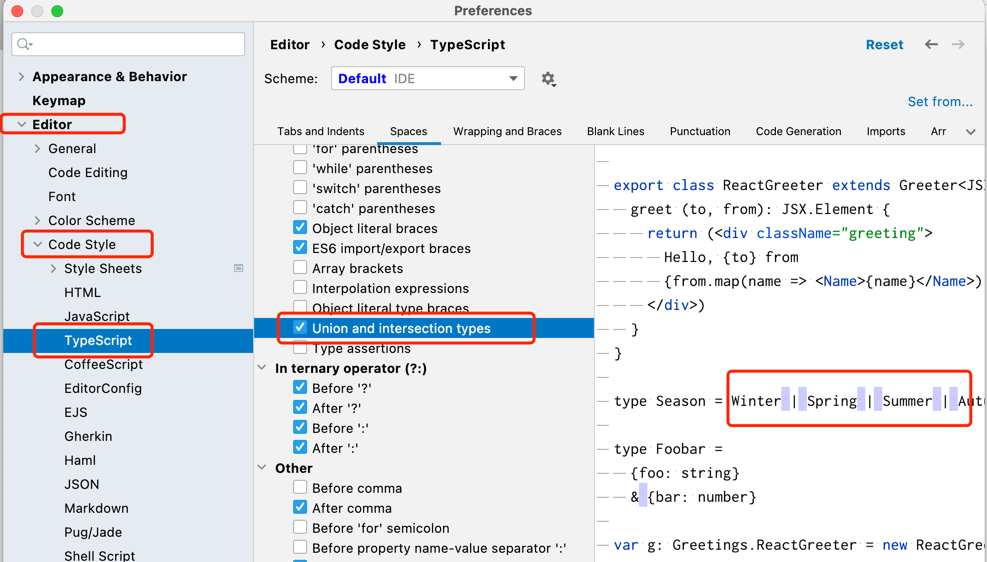Collapse the Other options group
Viewport: 987px width, 562px height.
[262, 468]
